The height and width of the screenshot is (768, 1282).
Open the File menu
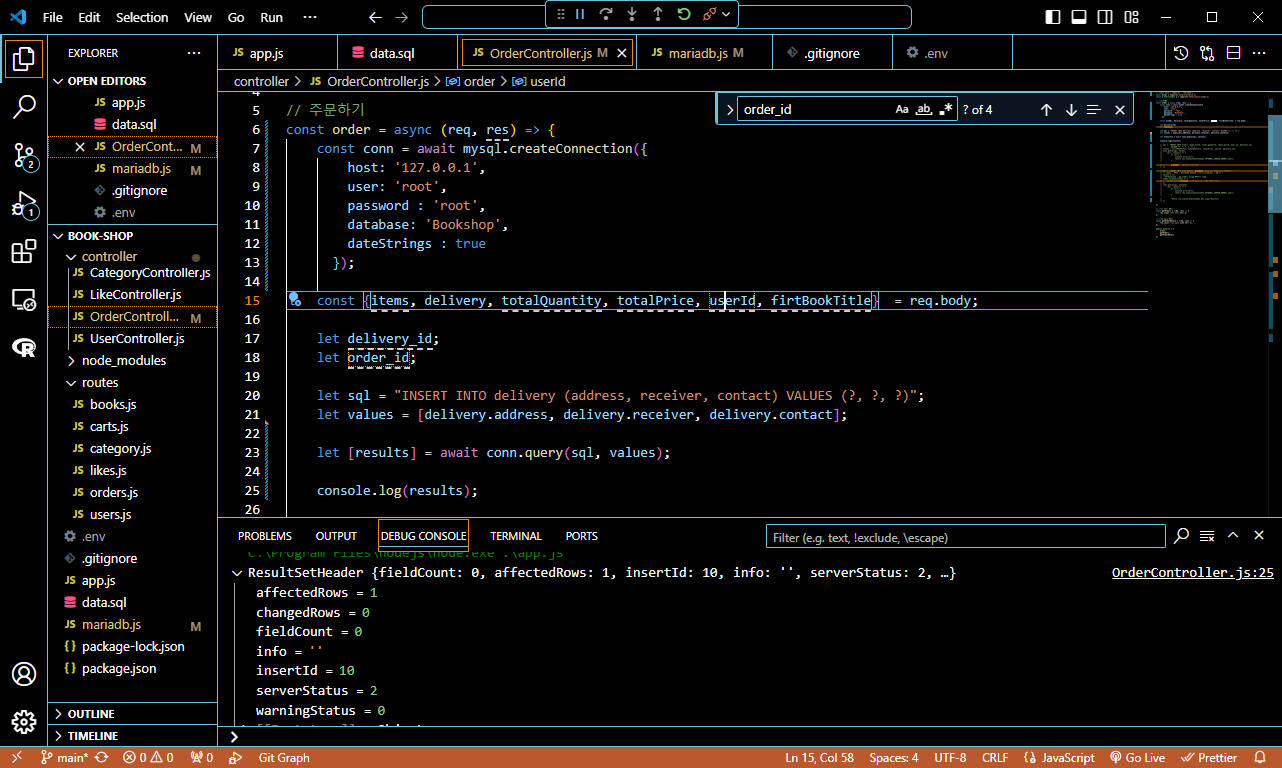click(x=52, y=17)
